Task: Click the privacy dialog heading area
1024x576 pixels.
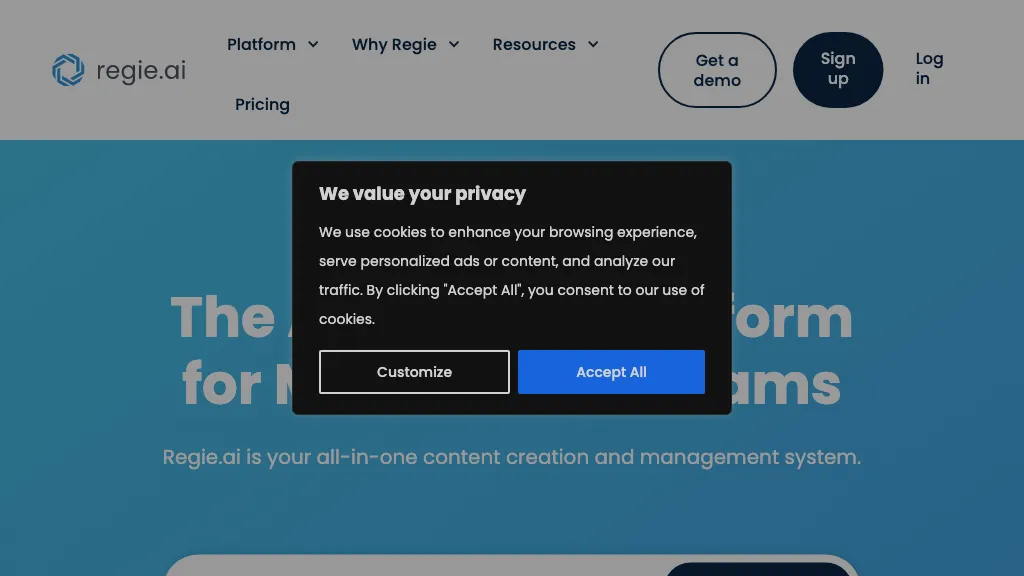Action: [422, 193]
